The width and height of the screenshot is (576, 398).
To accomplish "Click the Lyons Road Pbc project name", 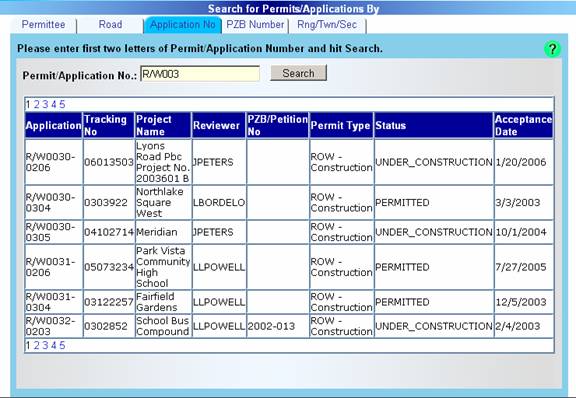I will [163, 162].
